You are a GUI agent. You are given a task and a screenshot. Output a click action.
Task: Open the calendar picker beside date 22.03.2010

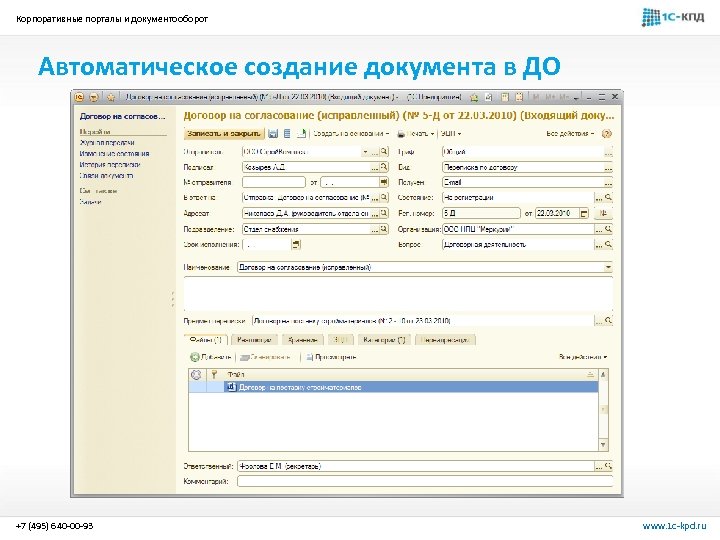pyautogui.click(x=584, y=213)
